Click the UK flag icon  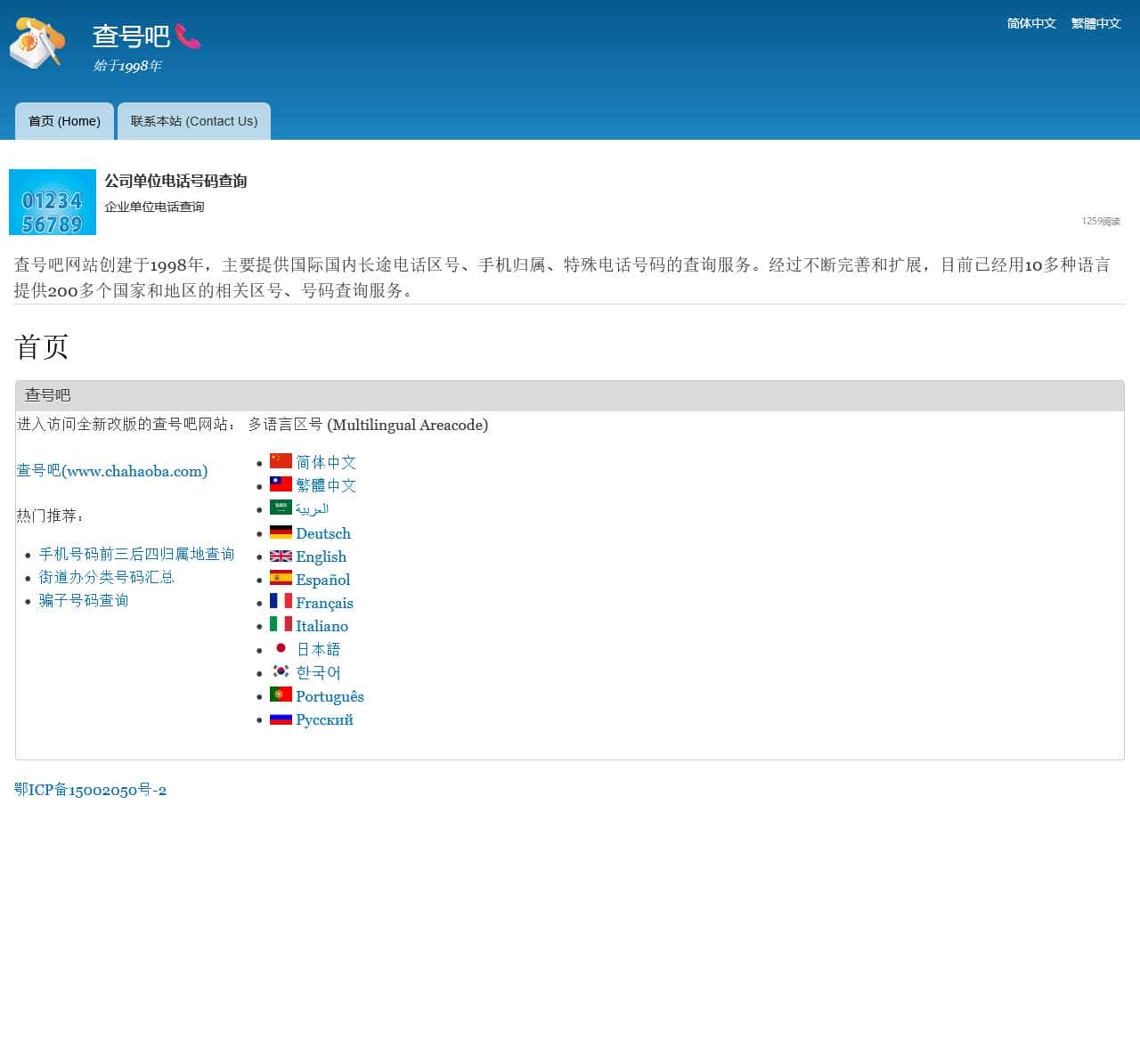[x=281, y=556]
